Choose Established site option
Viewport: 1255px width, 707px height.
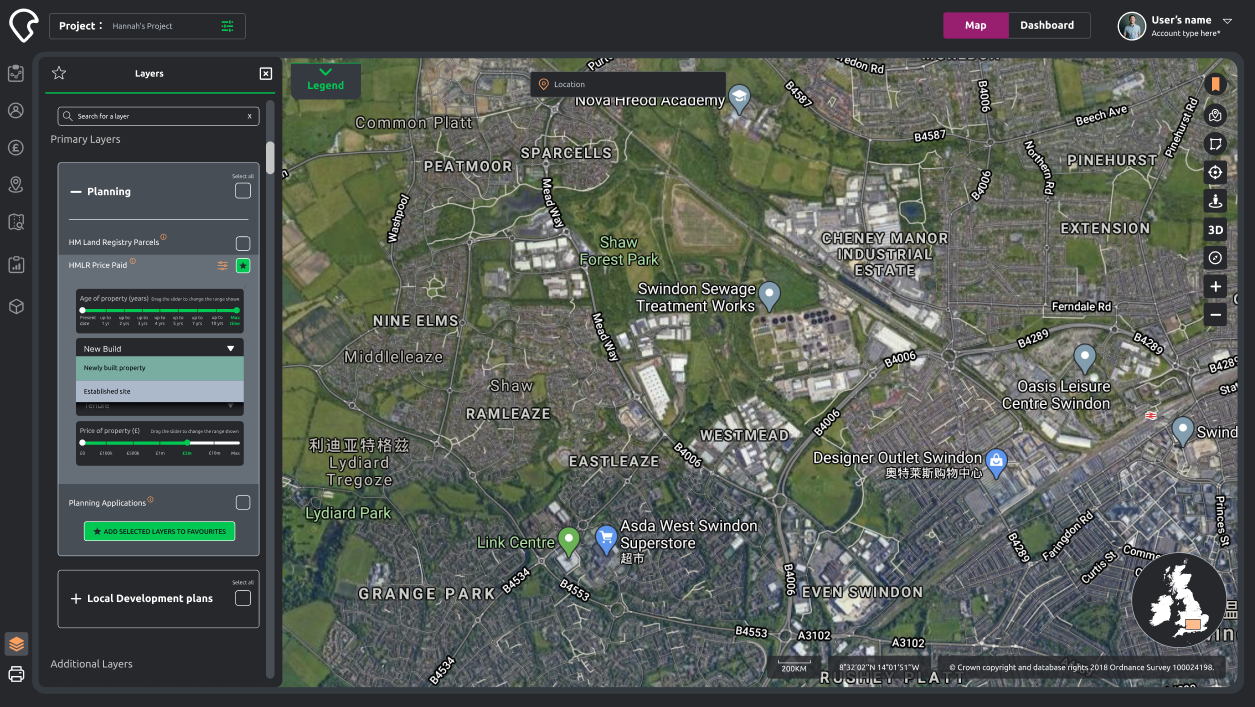point(160,391)
